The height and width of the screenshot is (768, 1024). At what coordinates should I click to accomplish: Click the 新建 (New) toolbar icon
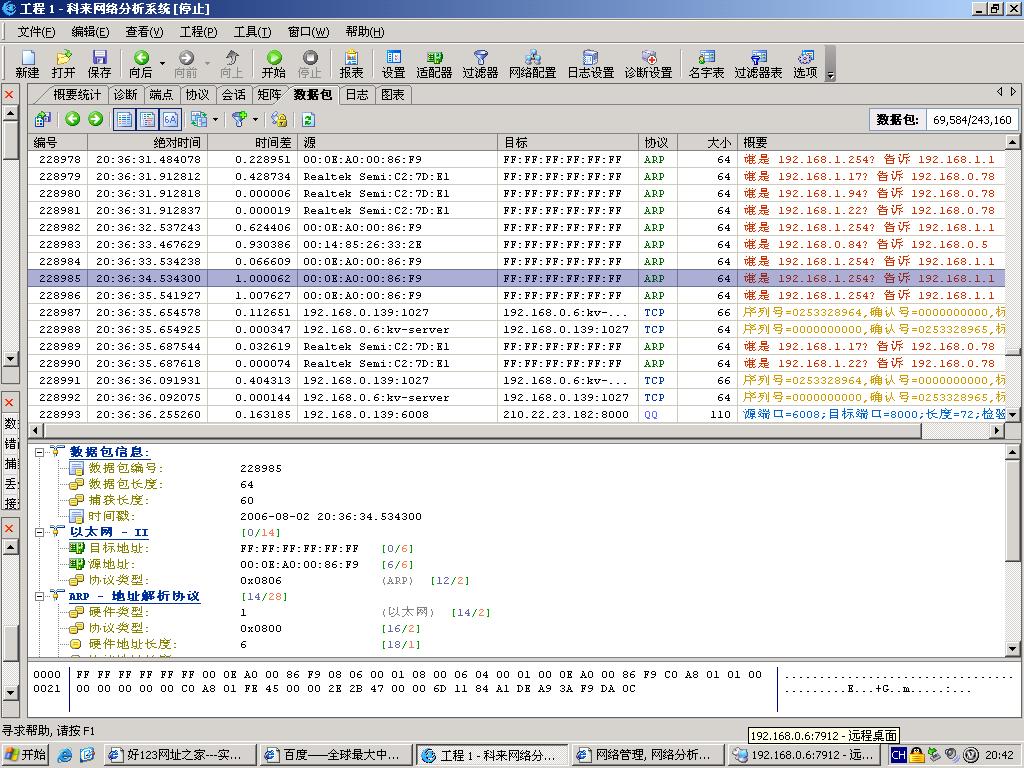27,64
